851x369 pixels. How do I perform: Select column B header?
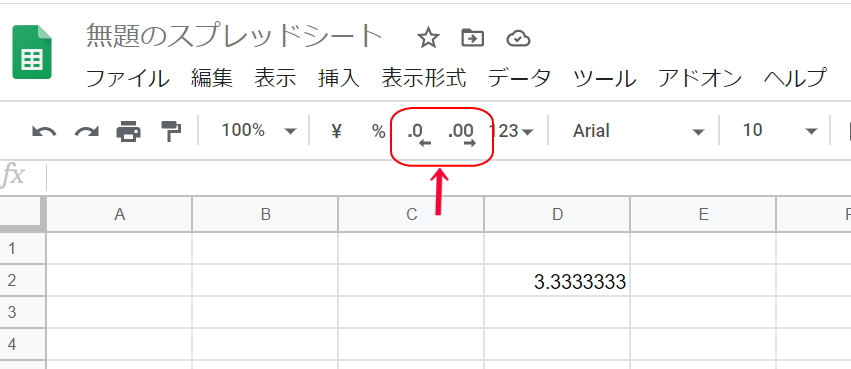tap(265, 214)
